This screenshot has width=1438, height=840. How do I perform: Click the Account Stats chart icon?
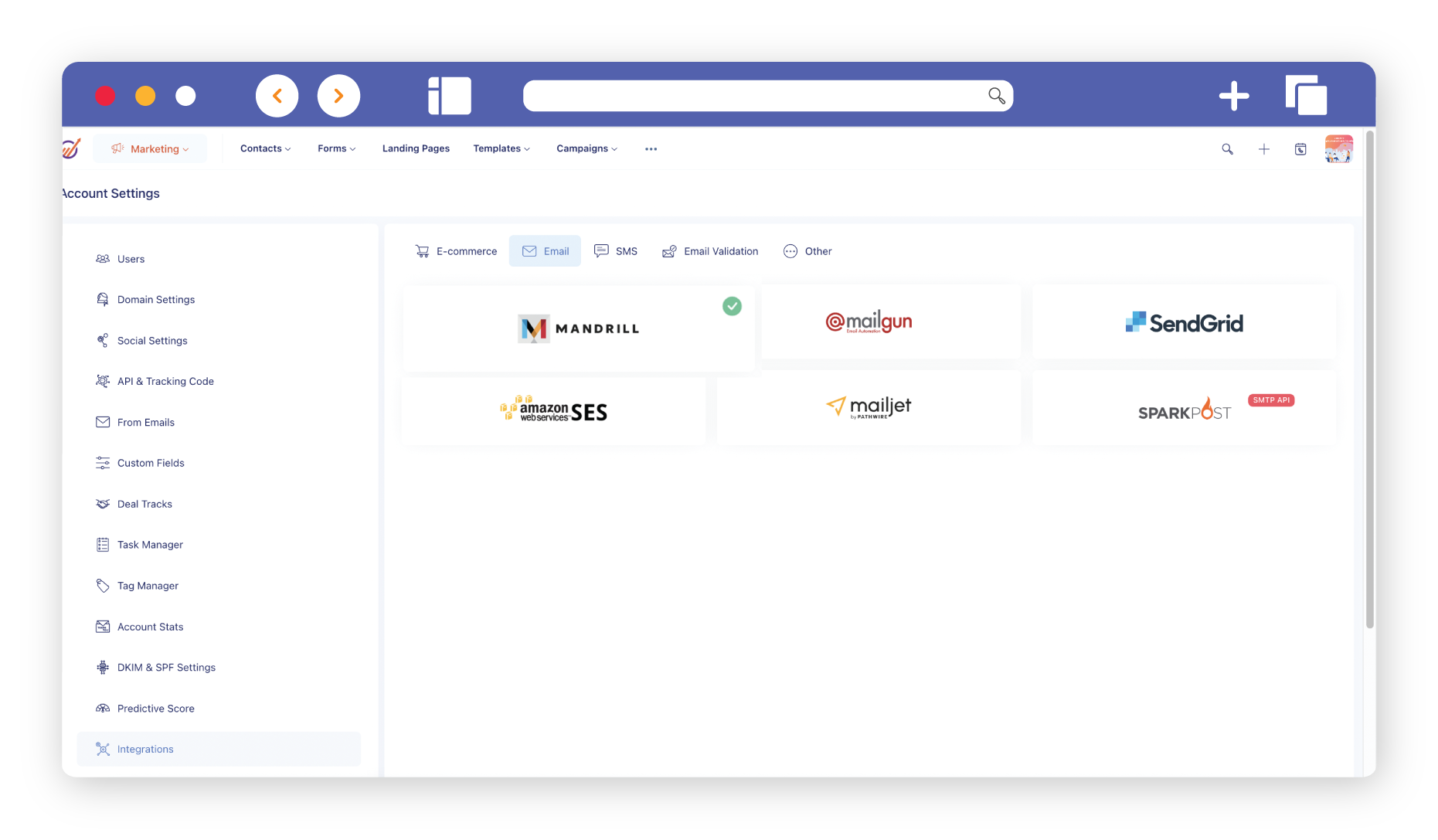103,627
